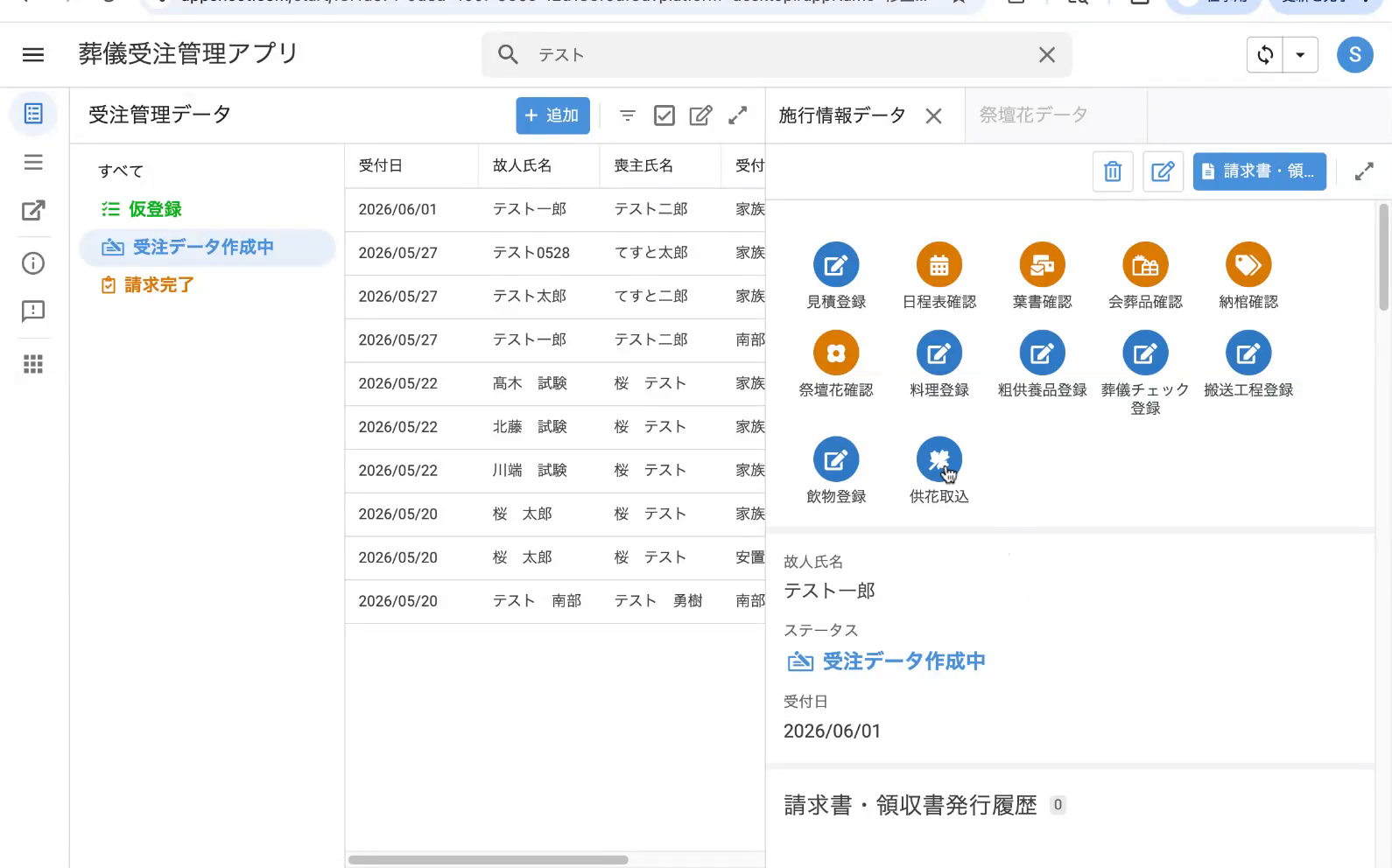The width and height of the screenshot is (1392, 868).
Task: Open the info circle icon in sidebar
Action: (33, 263)
